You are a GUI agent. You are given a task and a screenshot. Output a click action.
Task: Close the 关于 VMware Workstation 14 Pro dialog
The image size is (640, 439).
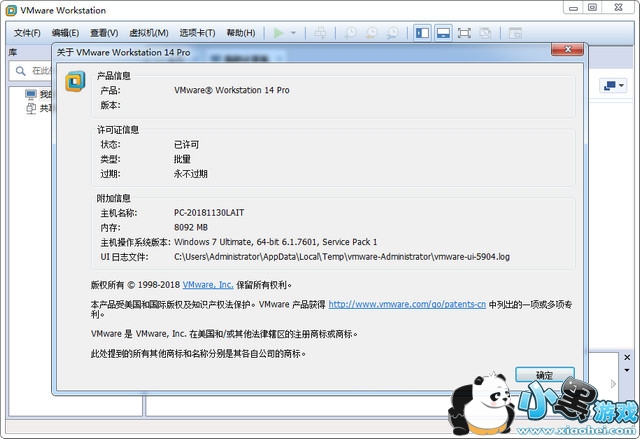point(567,49)
